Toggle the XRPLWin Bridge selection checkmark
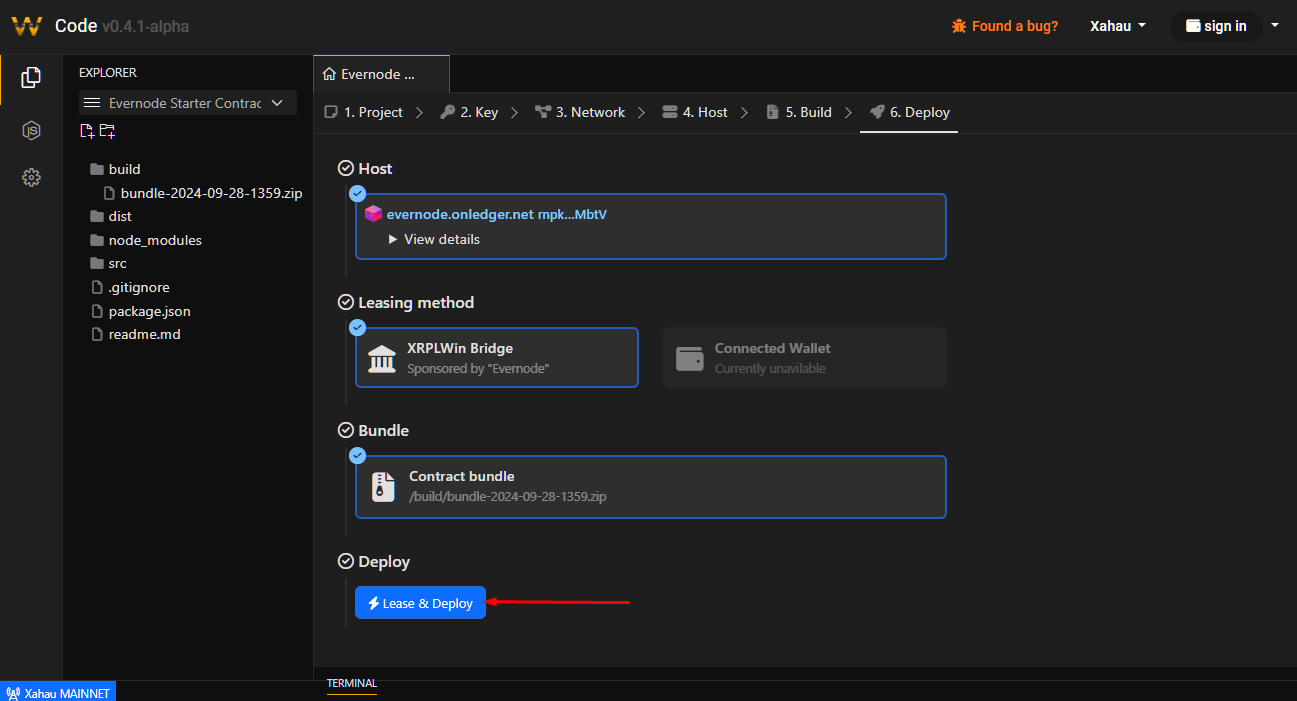 click(x=357, y=328)
